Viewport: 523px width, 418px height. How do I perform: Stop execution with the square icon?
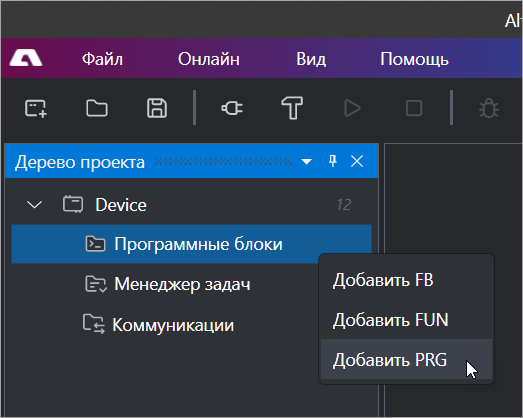[414, 108]
